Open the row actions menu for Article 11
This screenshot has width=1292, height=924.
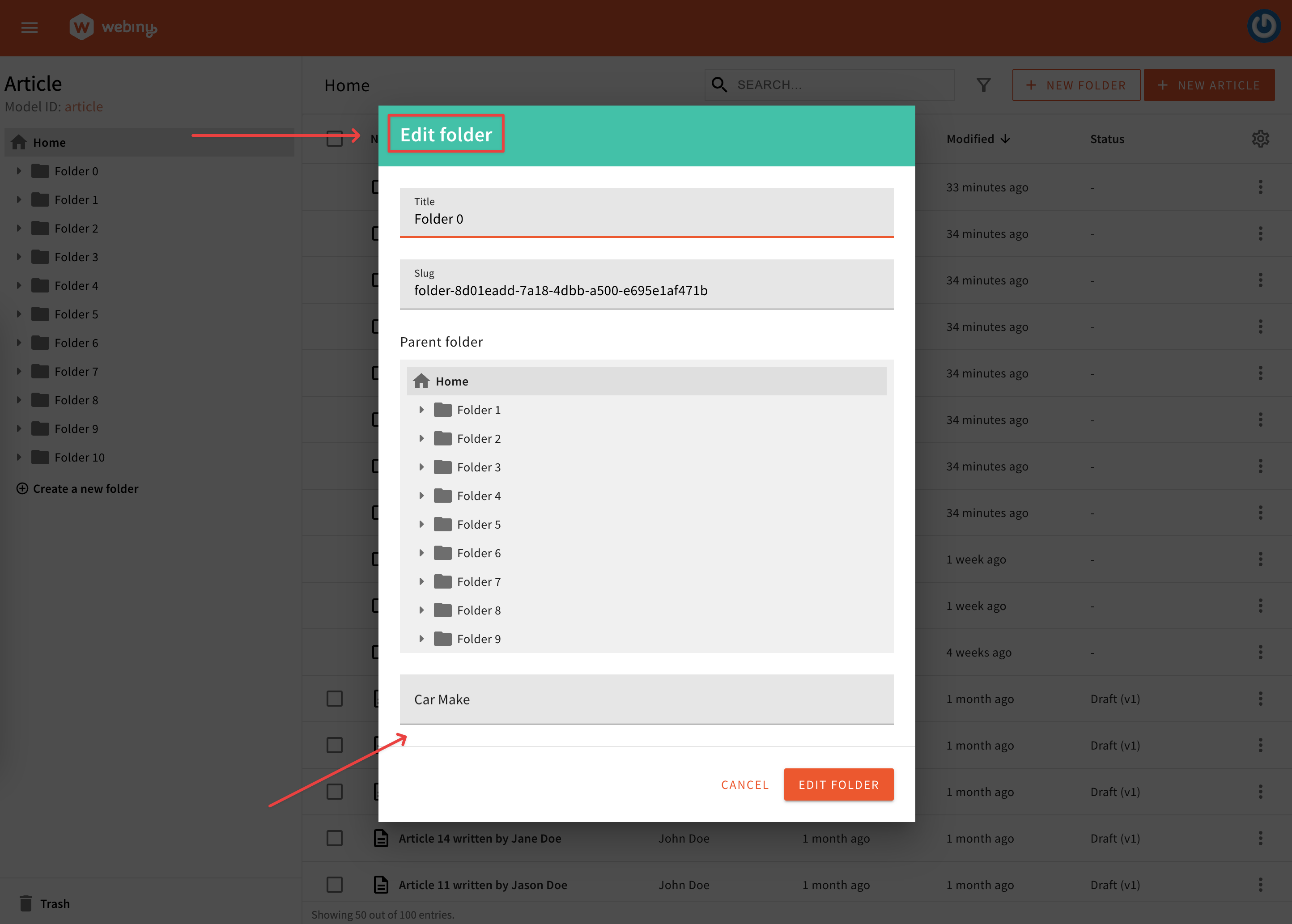1261,885
